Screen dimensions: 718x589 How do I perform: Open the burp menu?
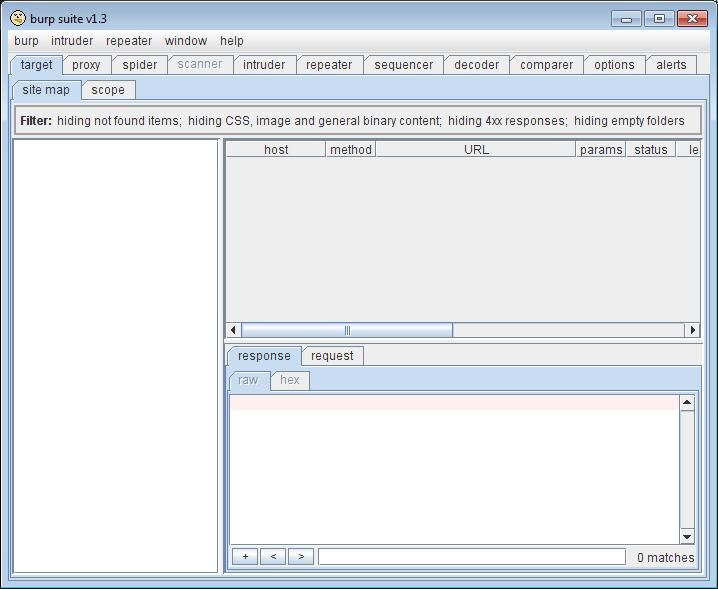point(26,41)
